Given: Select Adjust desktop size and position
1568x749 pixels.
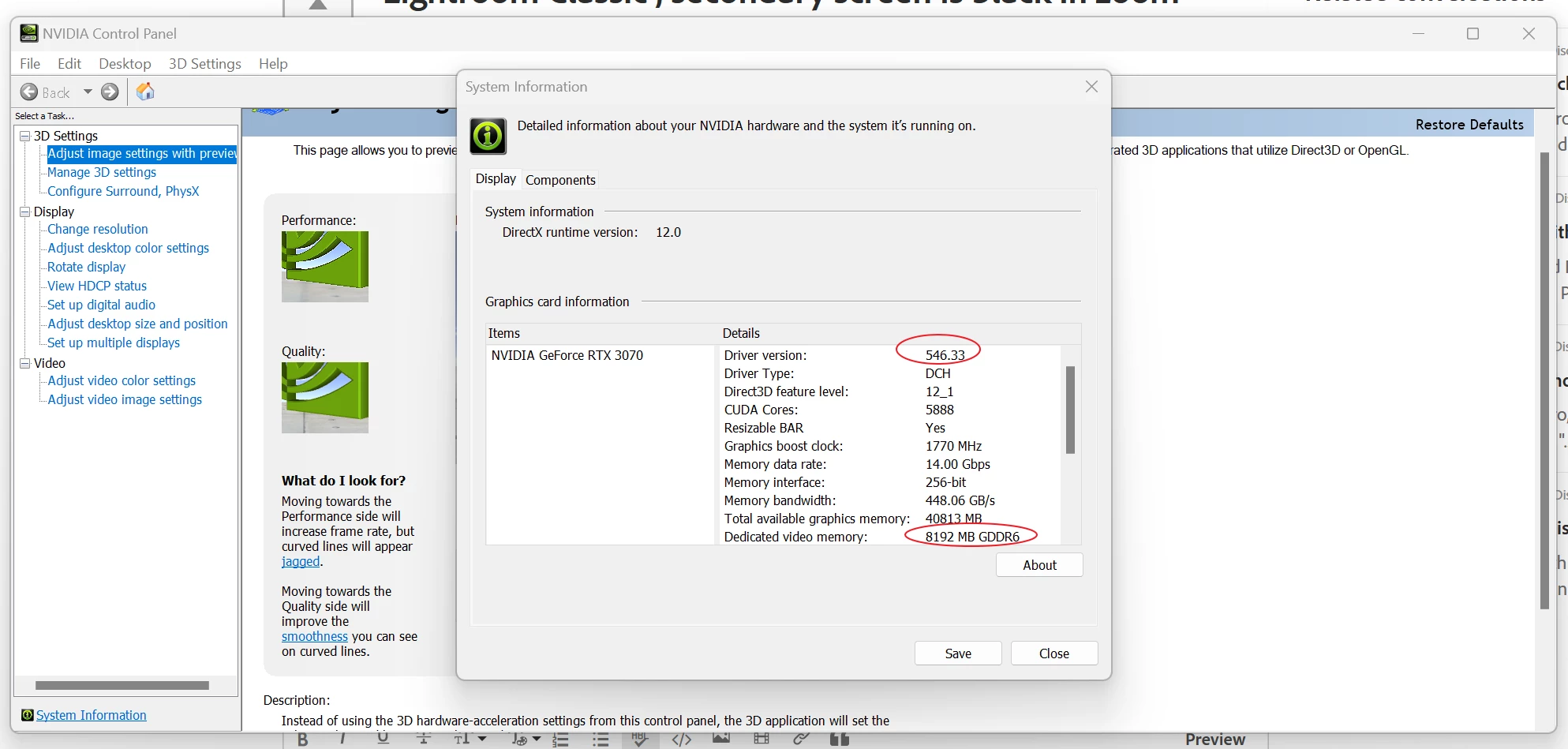Looking at the screenshot, I should tap(138, 324).
